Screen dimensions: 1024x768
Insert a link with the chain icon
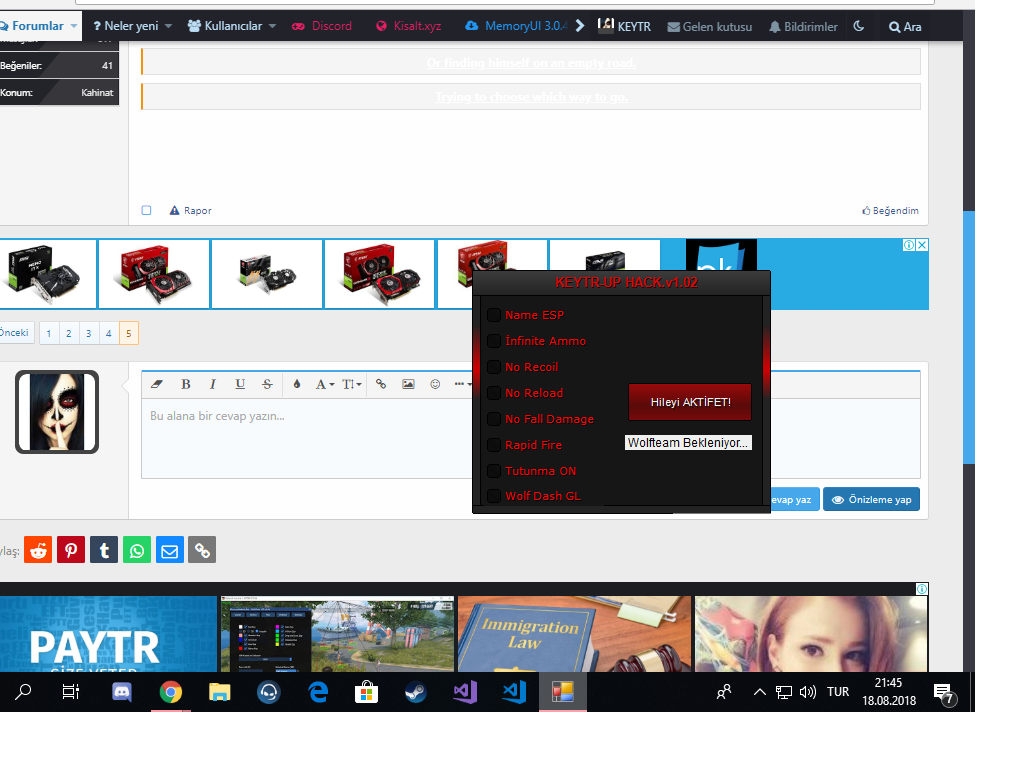pyautogui.click(x=381, y=384)
